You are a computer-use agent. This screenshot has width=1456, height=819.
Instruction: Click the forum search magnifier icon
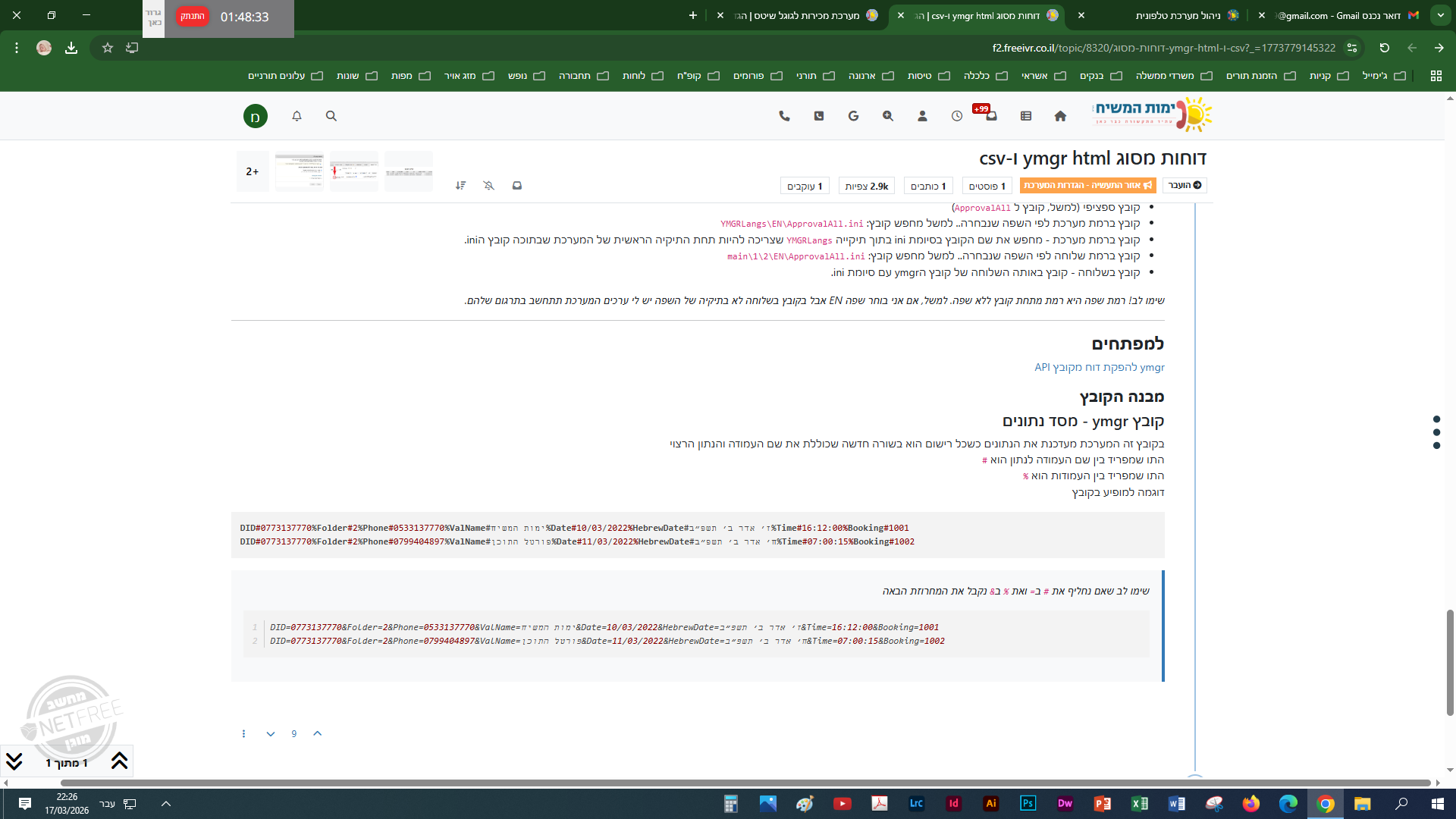coord(331,116)
